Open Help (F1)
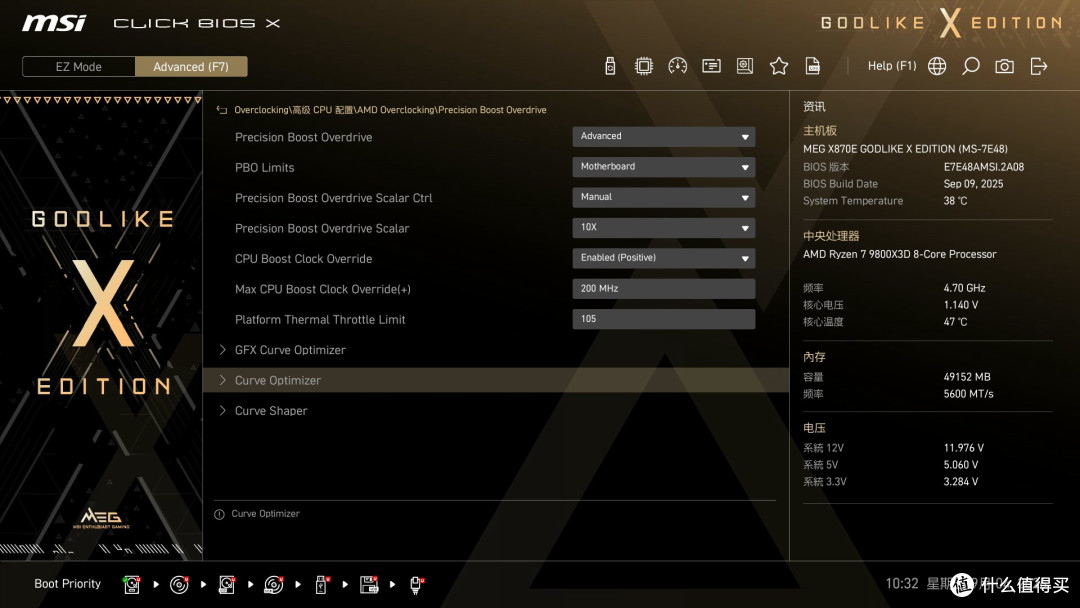This screenshot has height=608, width=1080. point(892,66)
